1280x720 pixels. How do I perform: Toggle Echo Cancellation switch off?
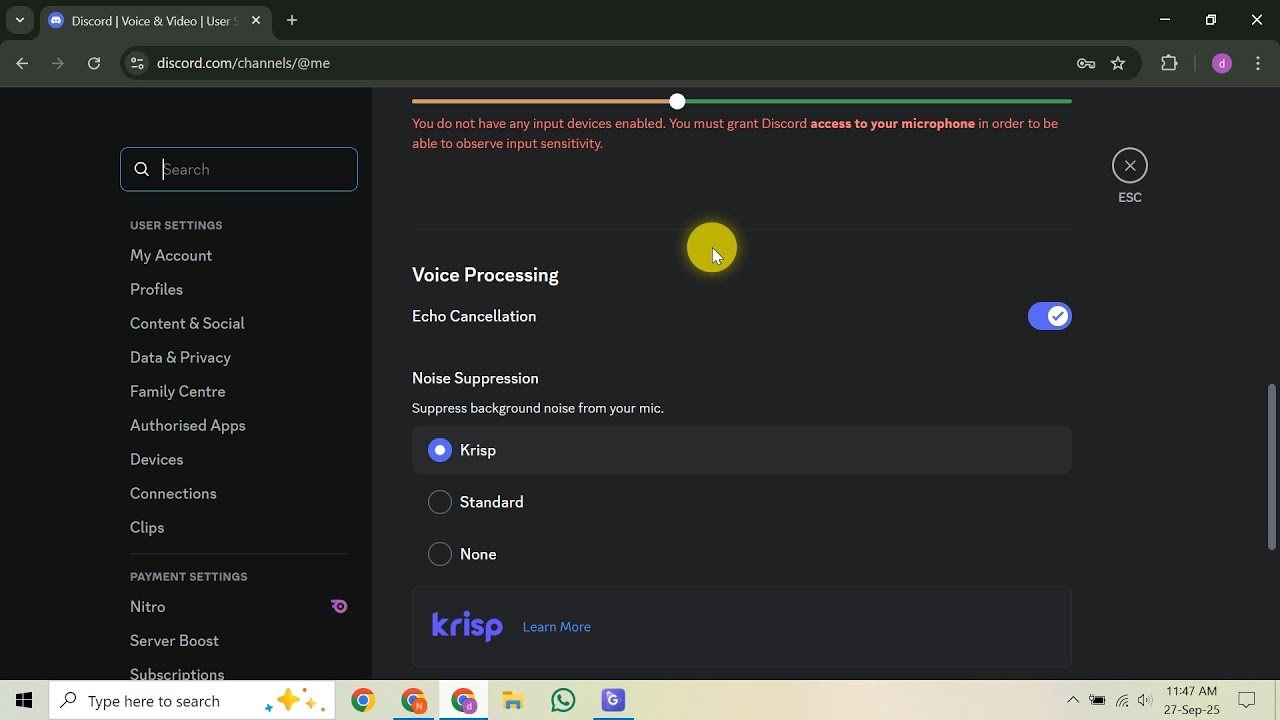(x=1050, y=316)
